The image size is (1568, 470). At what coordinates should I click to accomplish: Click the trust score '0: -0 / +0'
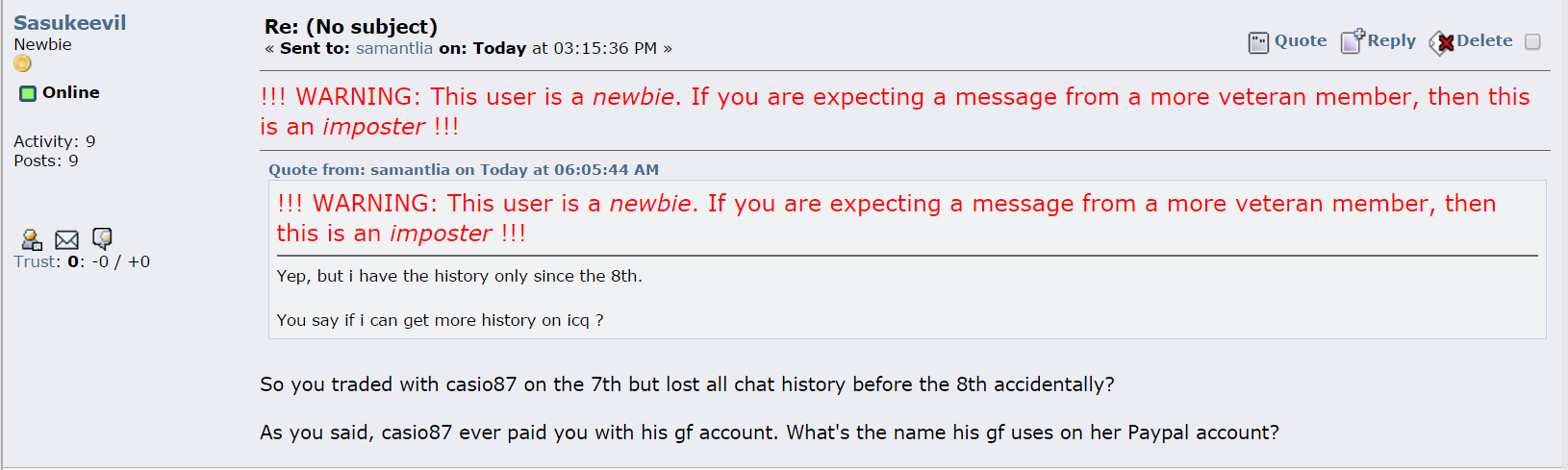click(x=109, y=261)
